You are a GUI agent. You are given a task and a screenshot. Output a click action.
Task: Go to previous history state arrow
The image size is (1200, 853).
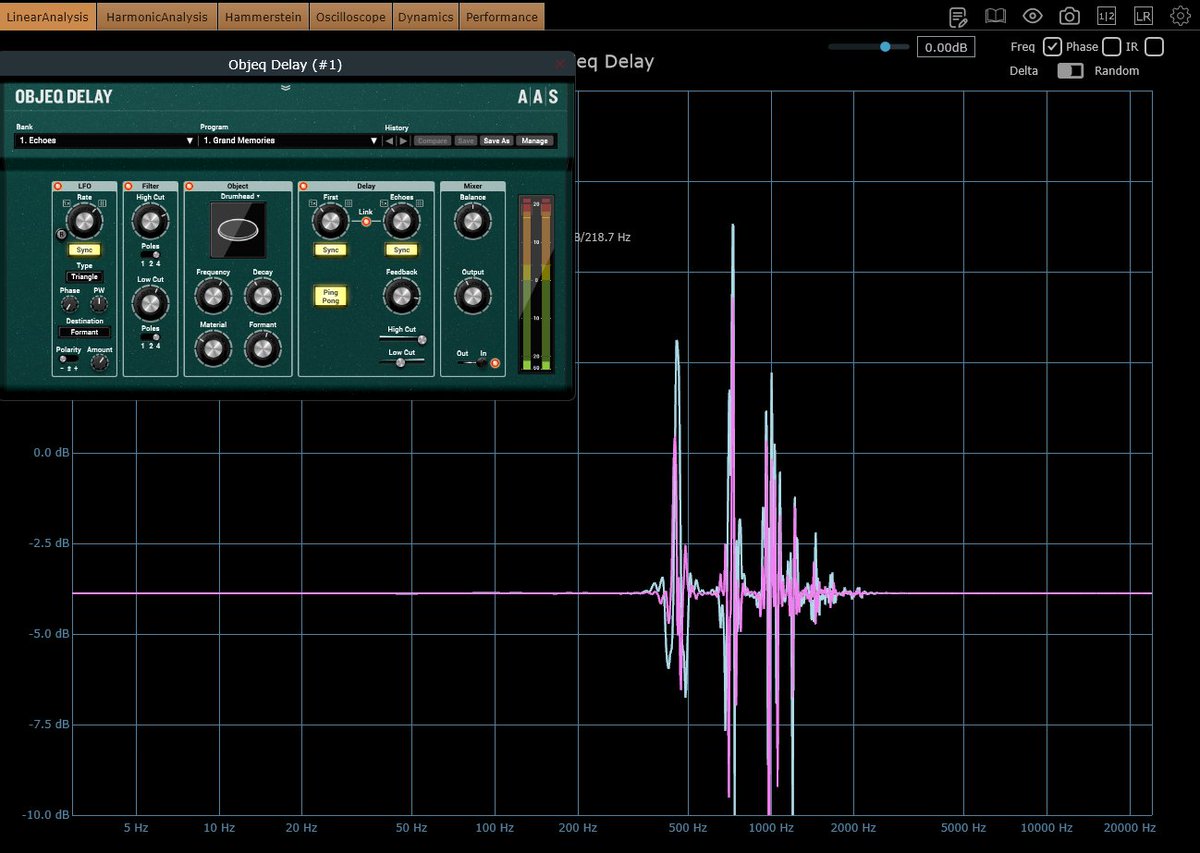(390, 141)
